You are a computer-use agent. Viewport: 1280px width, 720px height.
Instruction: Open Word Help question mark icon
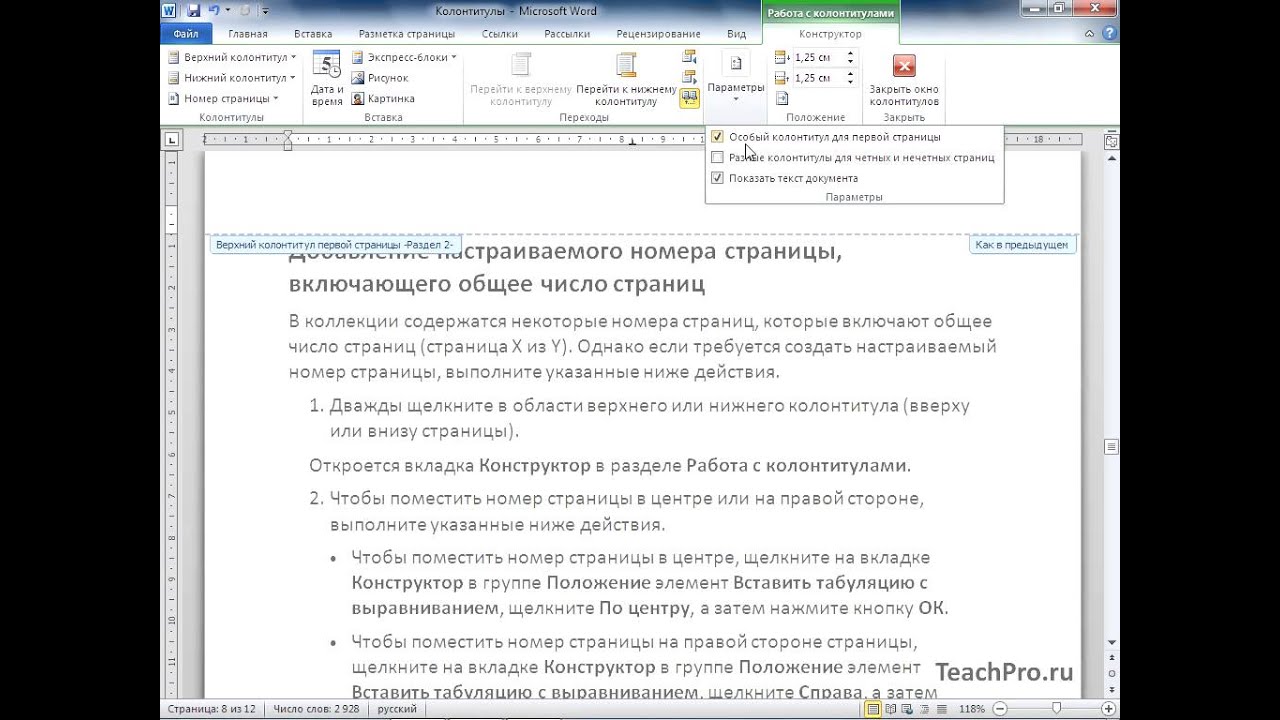tap(1109, 34)
